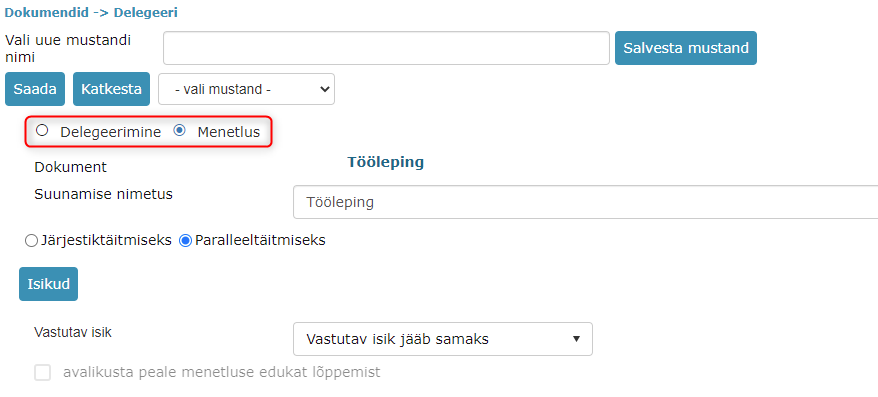
Task: Click the Salvesta mustand button
Action: pos(686,48)
